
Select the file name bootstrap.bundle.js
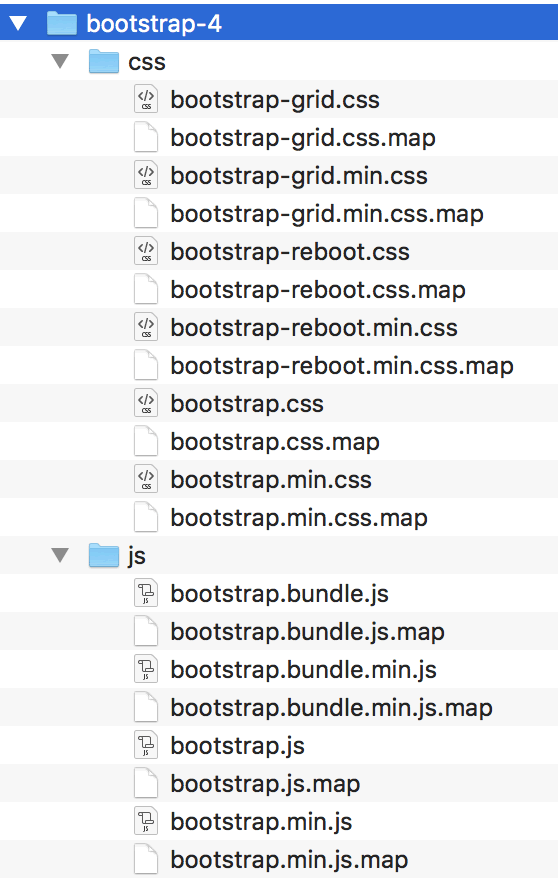click(280, 594)
